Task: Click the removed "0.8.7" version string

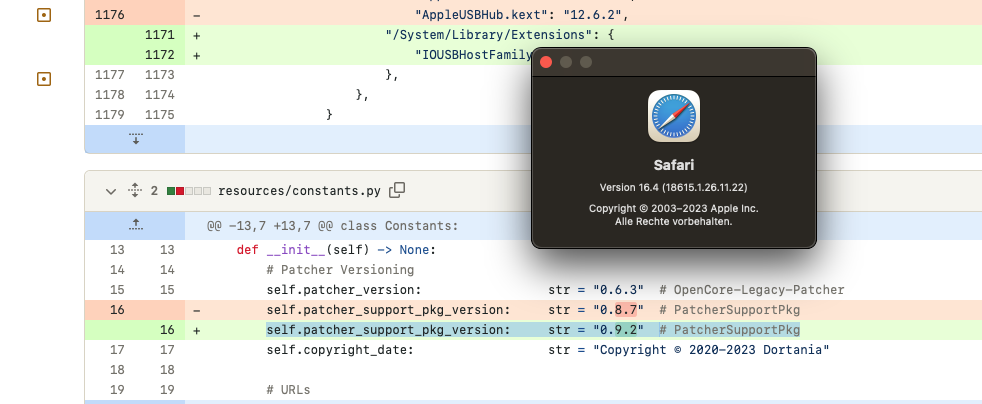Action: coord(619,310)
